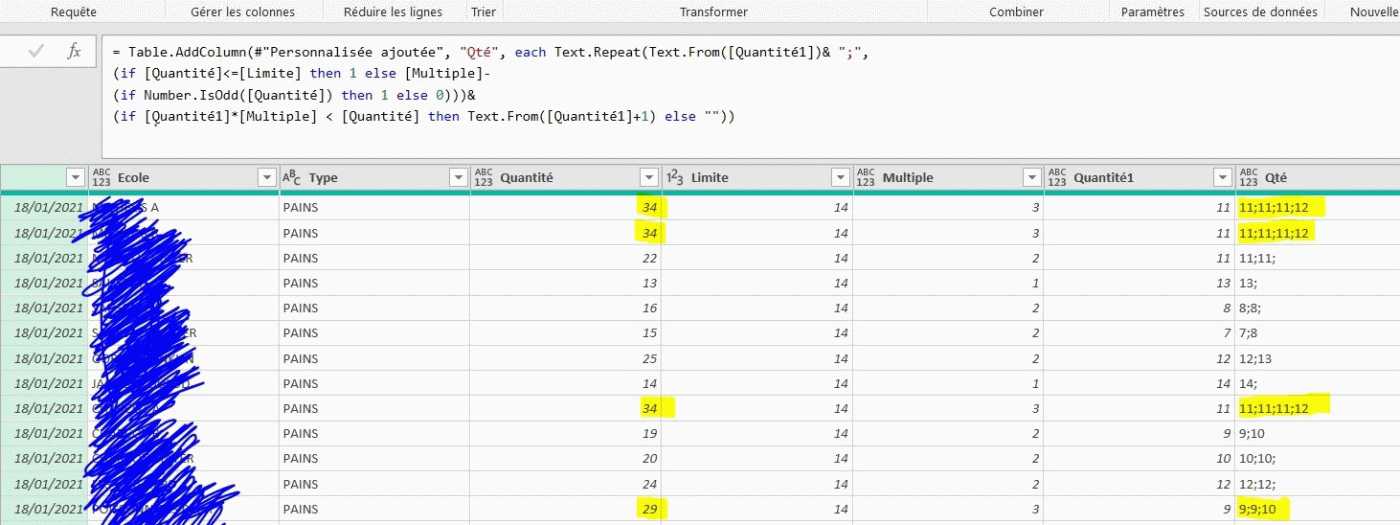Click the fx function icon
The image size is (1400, 525).
tap(74, 51)
